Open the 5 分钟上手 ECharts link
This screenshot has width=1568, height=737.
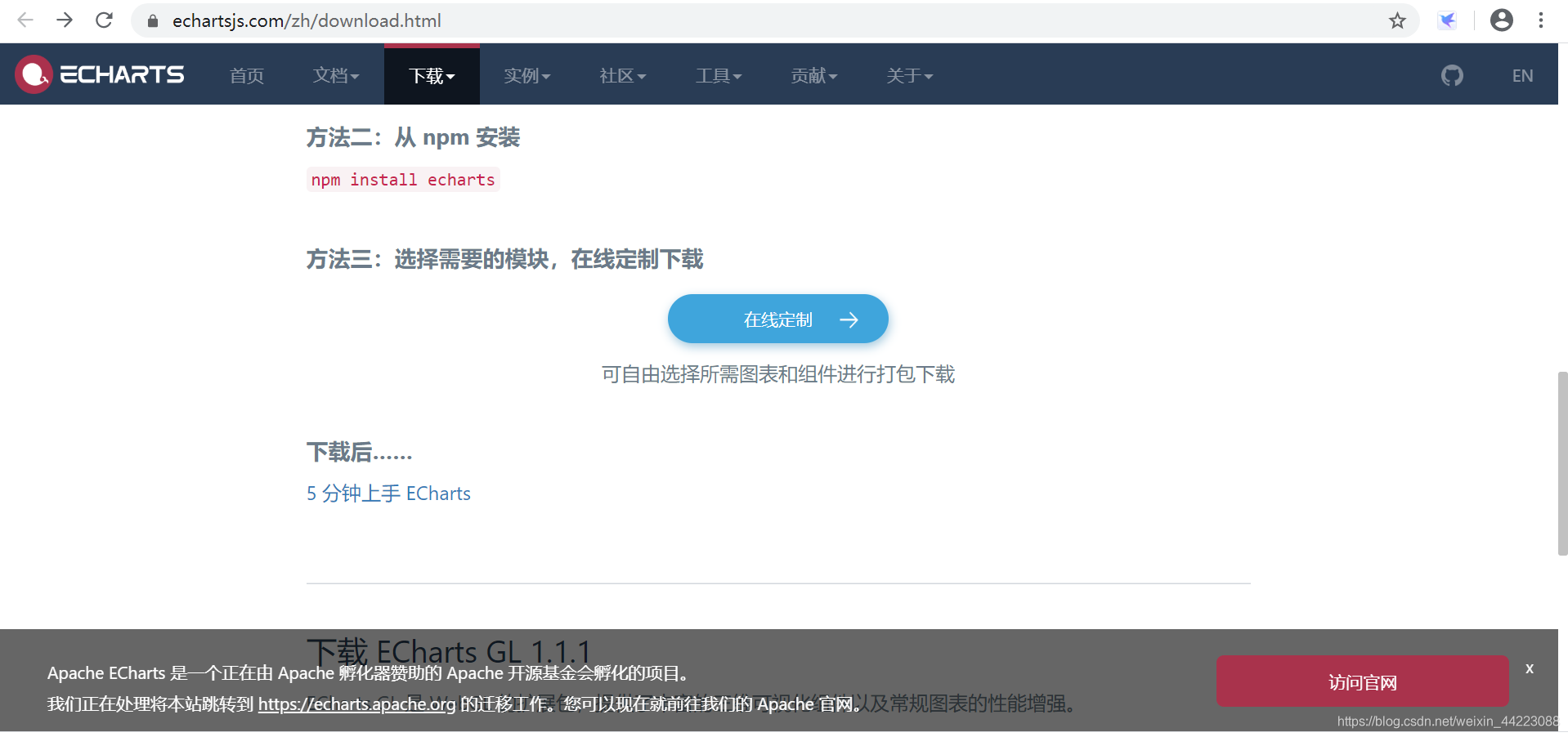click(x=388, y=494)
